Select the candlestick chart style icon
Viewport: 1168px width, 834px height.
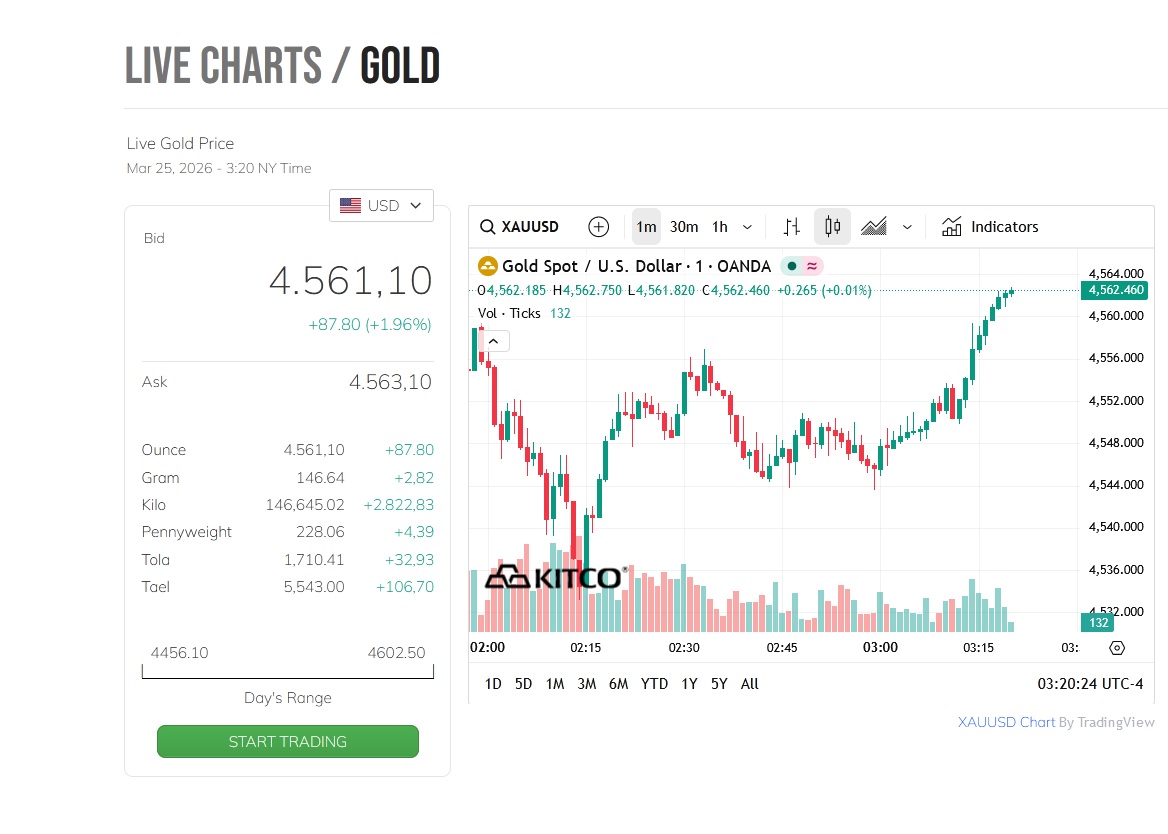click(x=832, y=227)
